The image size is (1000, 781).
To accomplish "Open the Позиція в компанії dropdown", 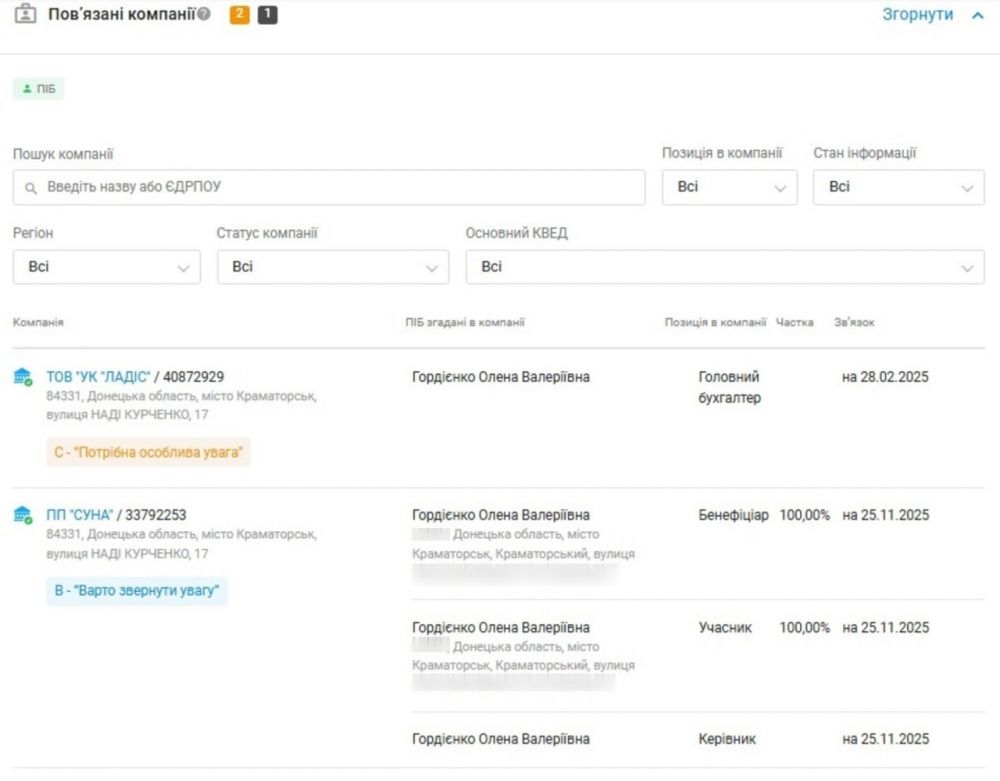I will 729,187.
